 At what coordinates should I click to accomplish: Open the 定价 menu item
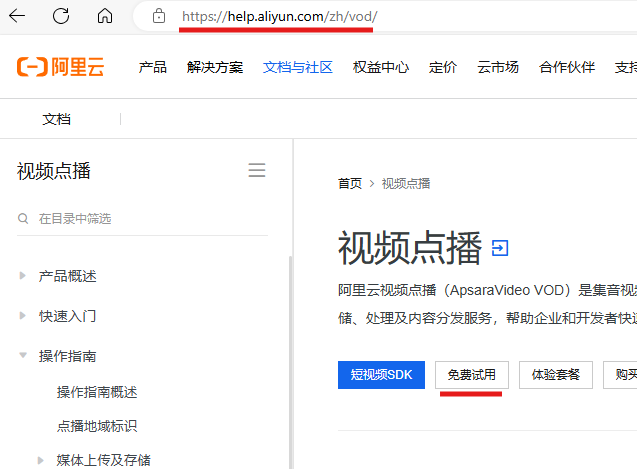[x=443, y=67]
